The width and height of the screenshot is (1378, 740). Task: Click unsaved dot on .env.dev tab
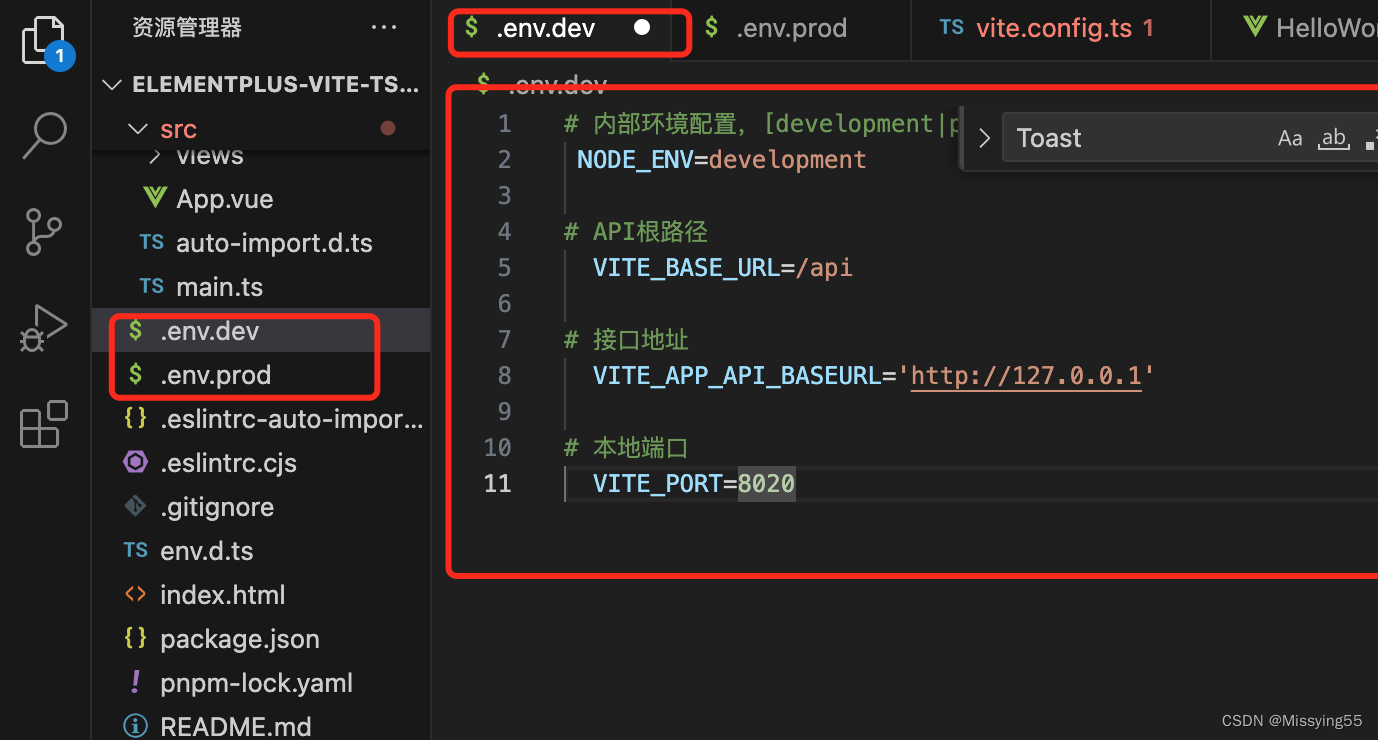click(x=642, y=28)
